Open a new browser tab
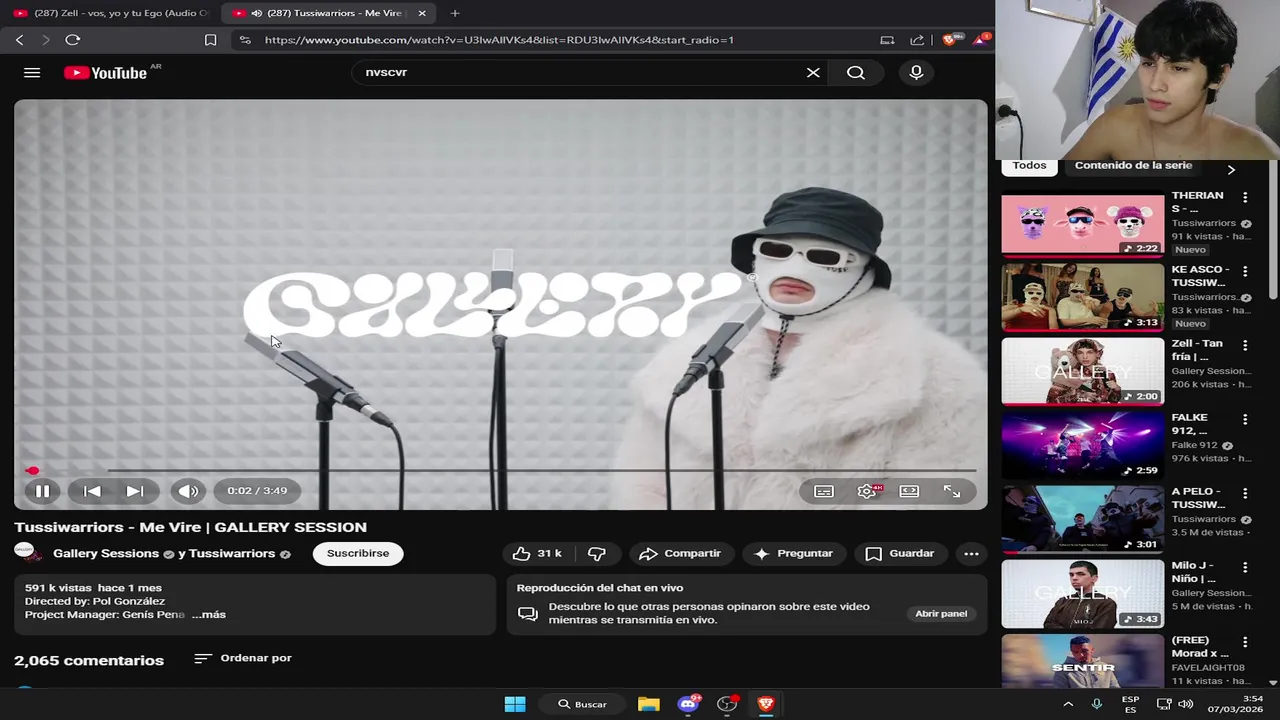The width and height of the screenshot is (1280, 720). 455,13
